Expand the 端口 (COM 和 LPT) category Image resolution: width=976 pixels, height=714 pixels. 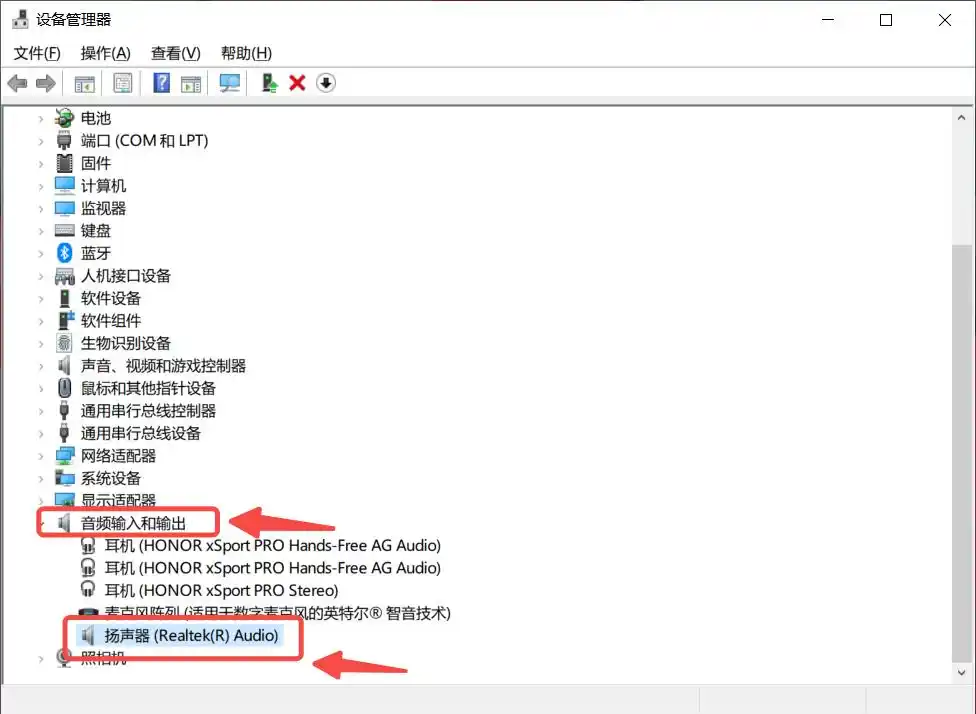(41, 141)
